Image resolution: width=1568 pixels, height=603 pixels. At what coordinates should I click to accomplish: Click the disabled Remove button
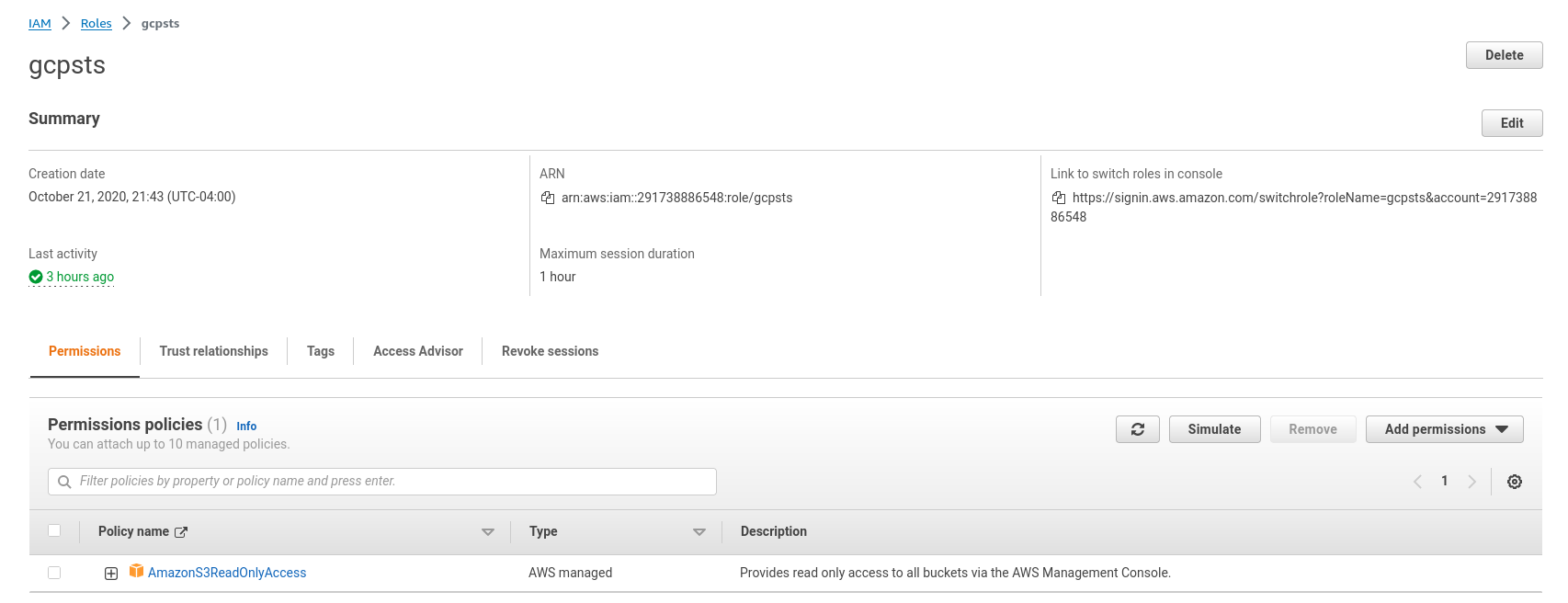coord(1312,429)
